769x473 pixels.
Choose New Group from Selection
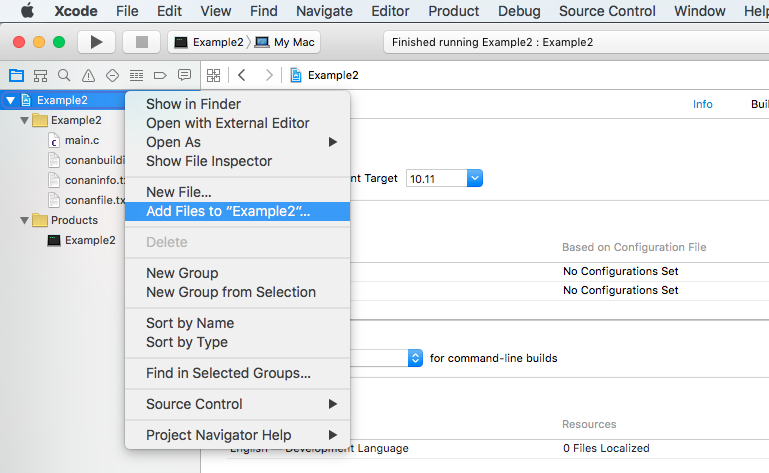(237, 292)
